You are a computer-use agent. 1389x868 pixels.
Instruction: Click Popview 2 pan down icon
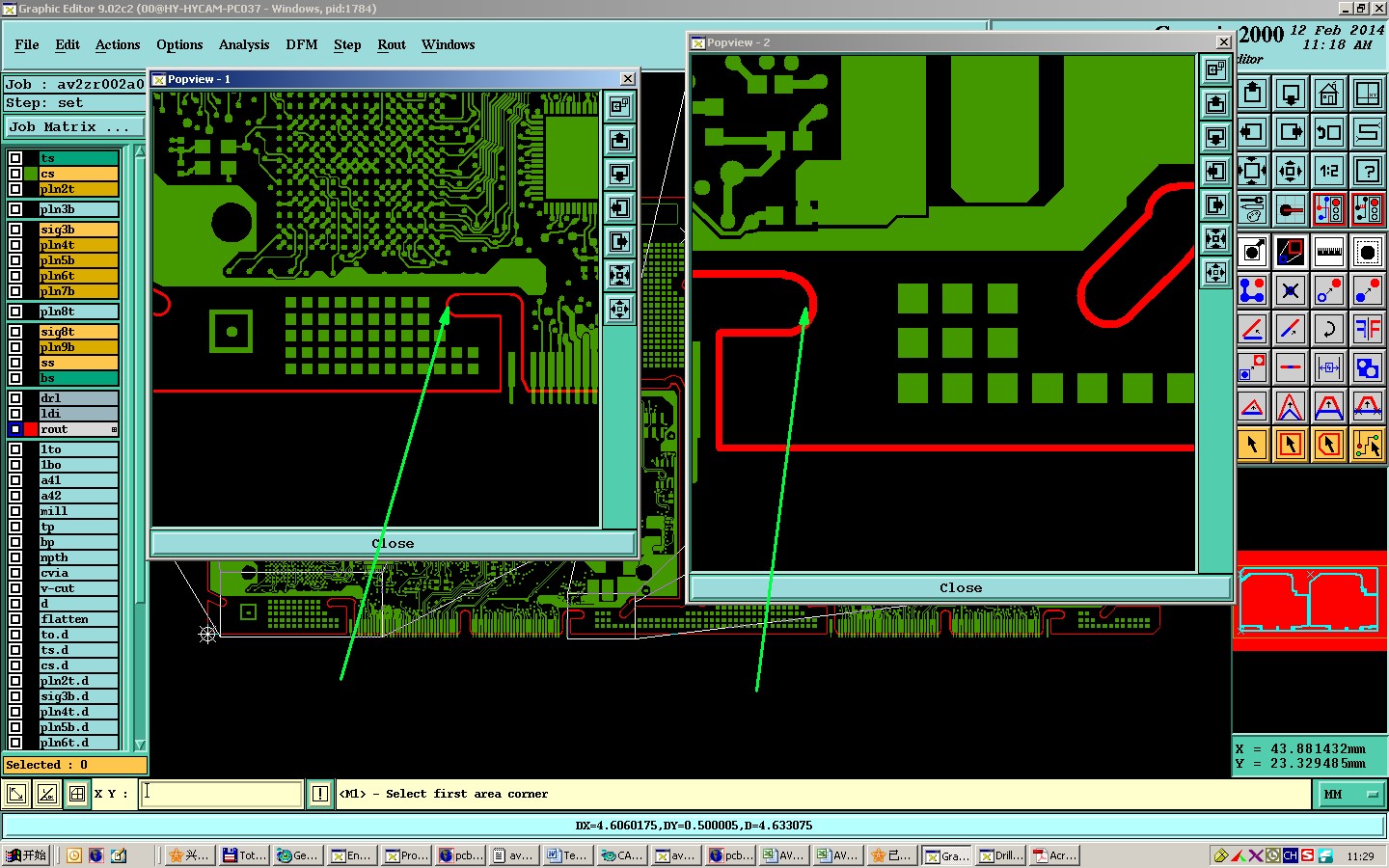(x=1215, y=137)
